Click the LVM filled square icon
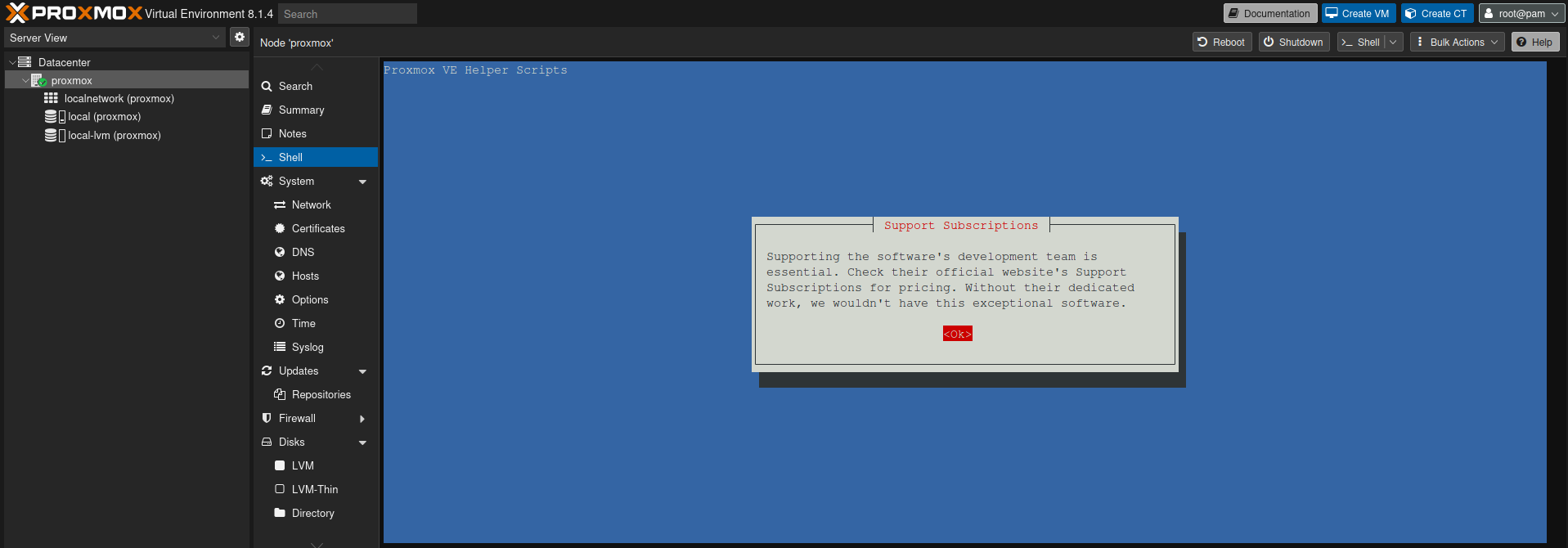Image resolution: width=1568 pixels, height=548 pixels. click(280, 465)
